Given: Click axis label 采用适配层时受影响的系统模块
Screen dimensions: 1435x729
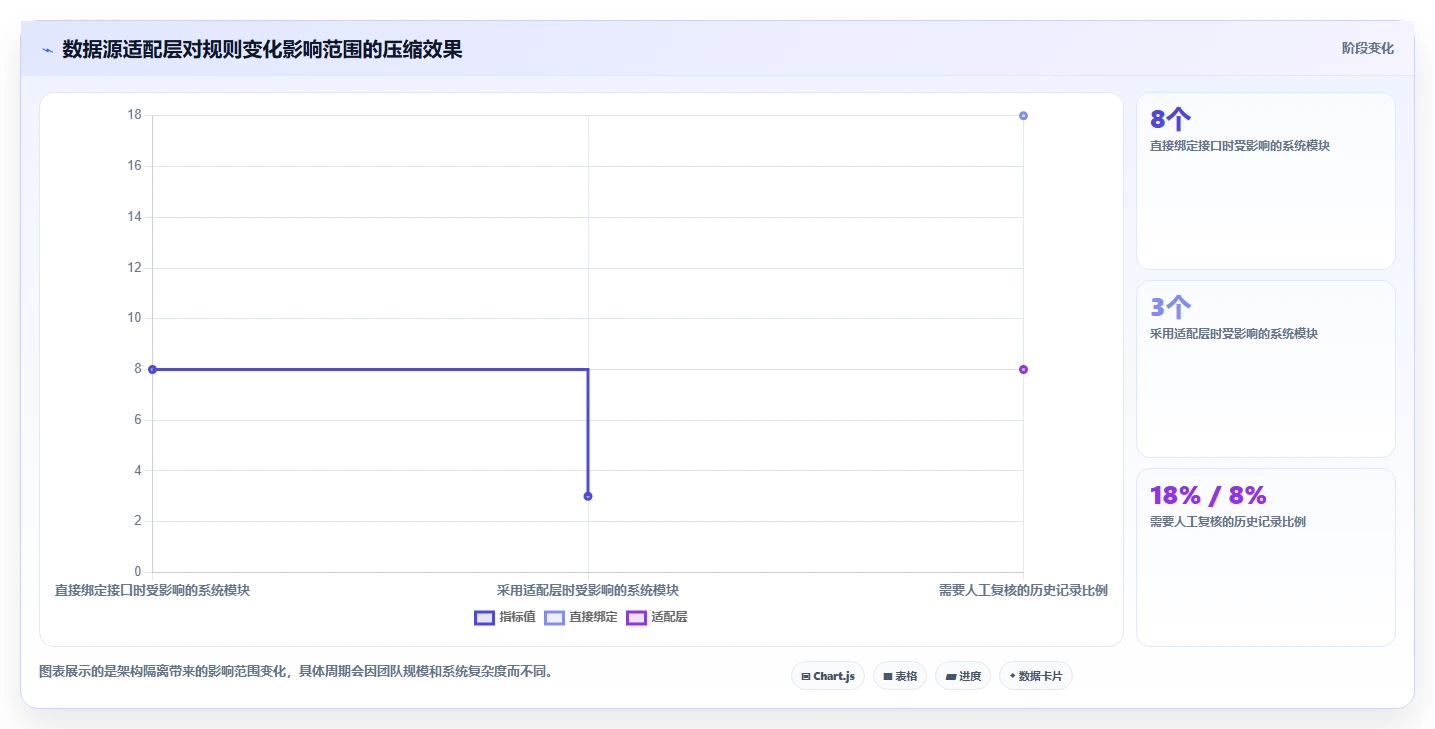Looking at the screenshot, I should 588,590.
